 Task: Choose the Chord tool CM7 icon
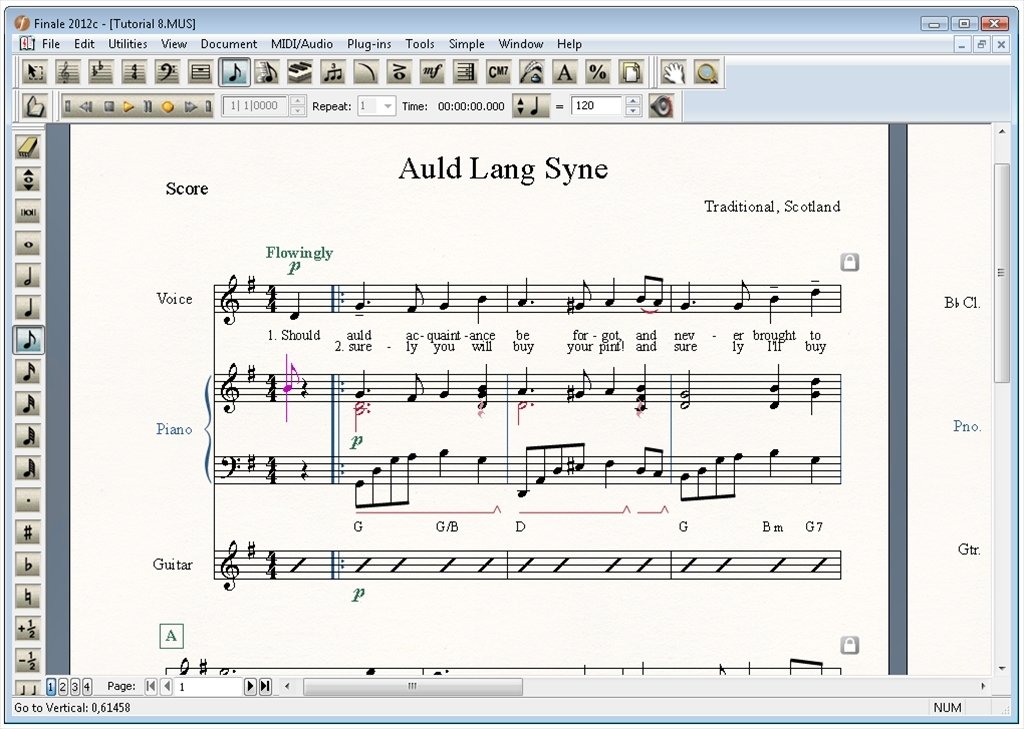click(499, 72)
